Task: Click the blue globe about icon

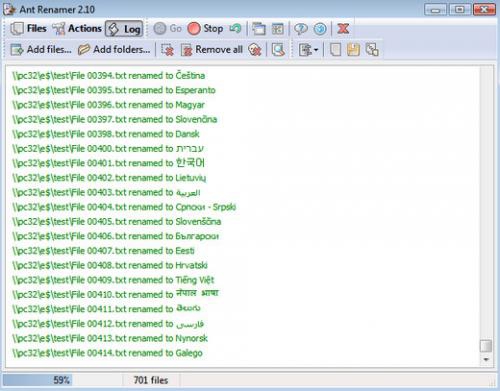Action: pyautogui.click(x=320, y=29)
